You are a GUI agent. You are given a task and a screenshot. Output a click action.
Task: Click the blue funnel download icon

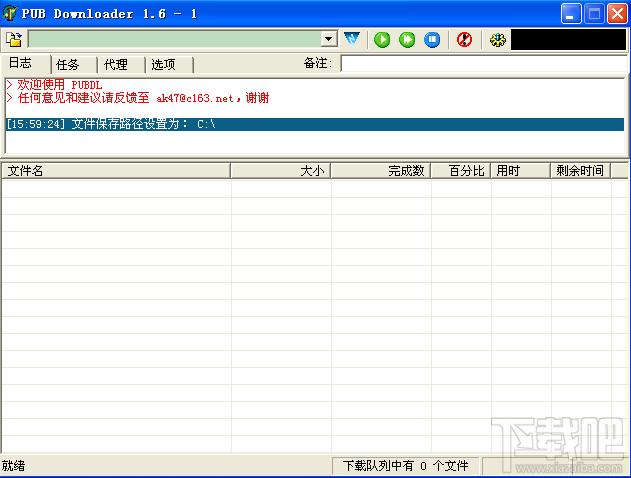(352, 39)
